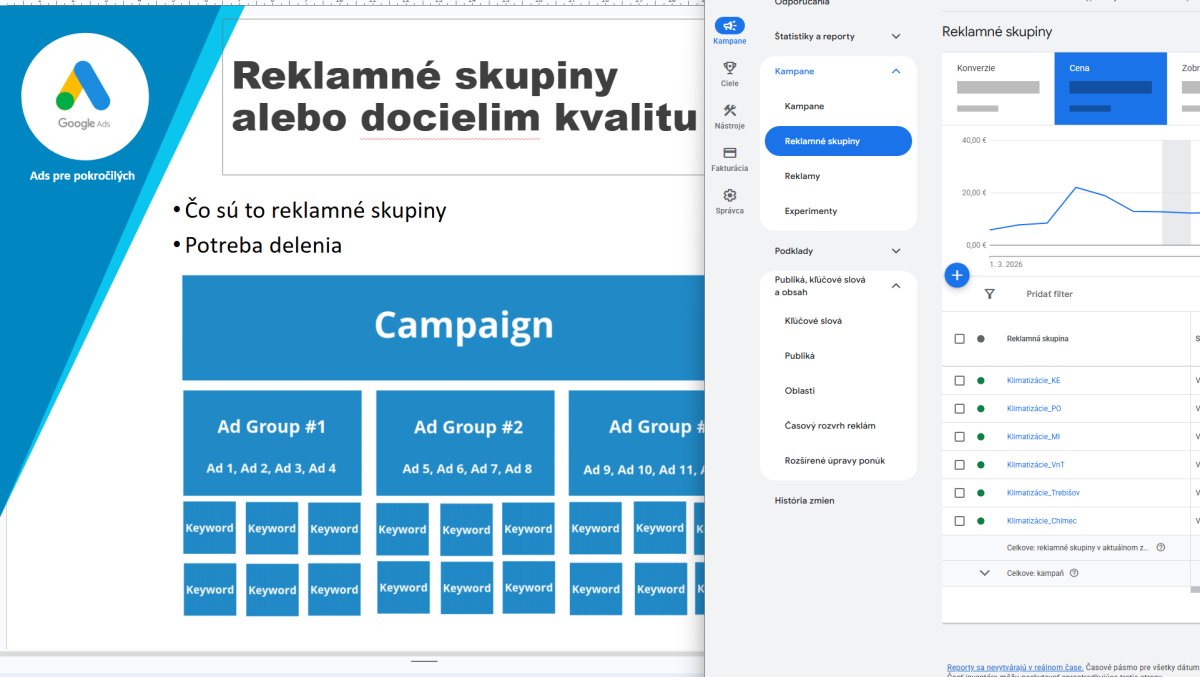The height and width of the screenshot is (677, 1200).
Task: Expand the Celkove: kampaň row chevron
Action: [984, 573]
